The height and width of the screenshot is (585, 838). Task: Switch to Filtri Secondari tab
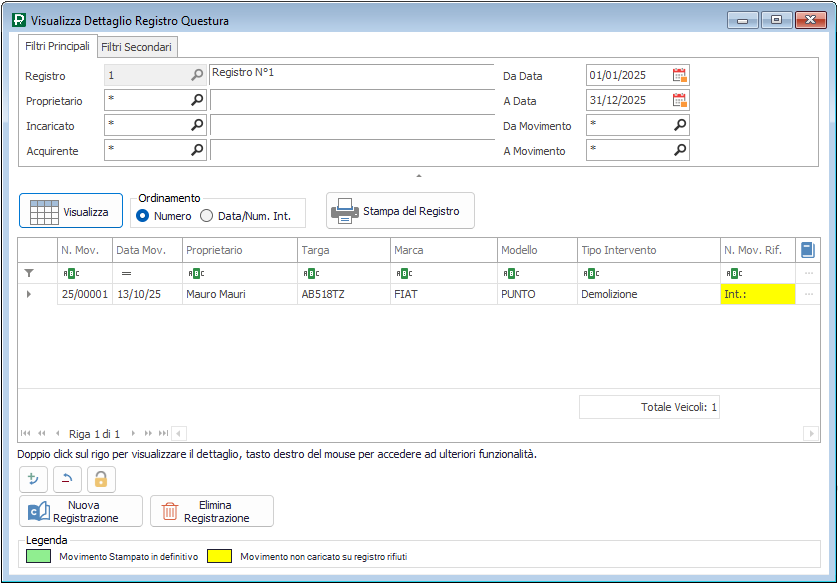point(137,47)
